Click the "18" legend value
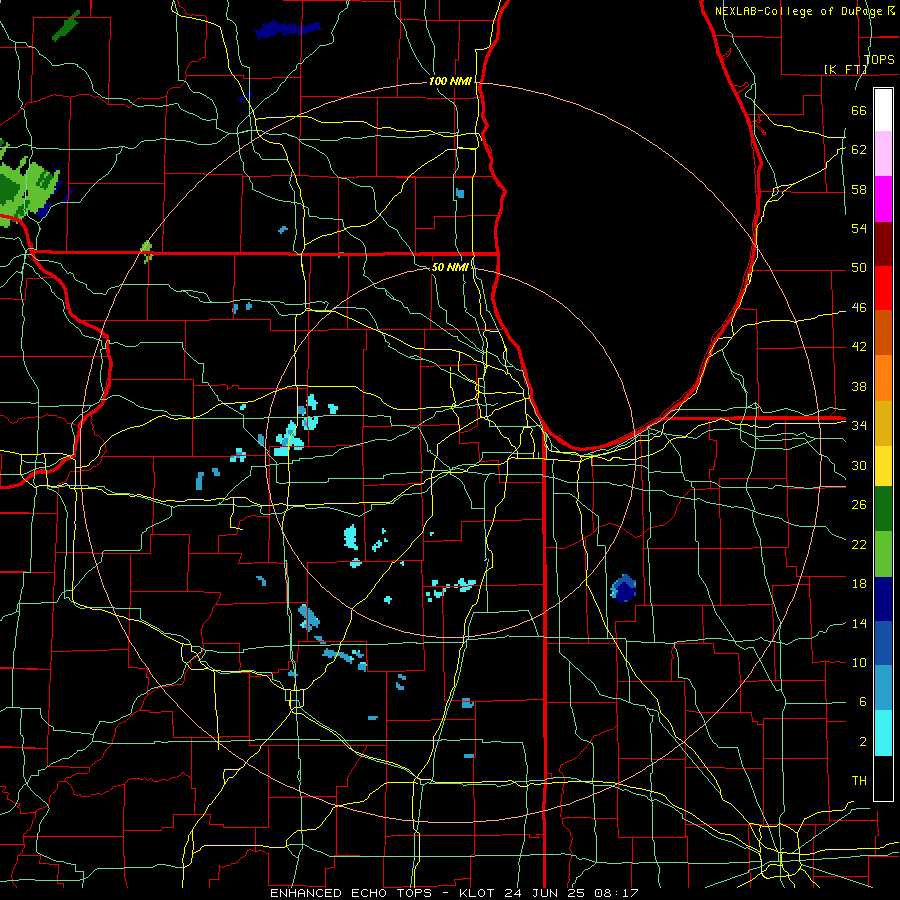 859,584
